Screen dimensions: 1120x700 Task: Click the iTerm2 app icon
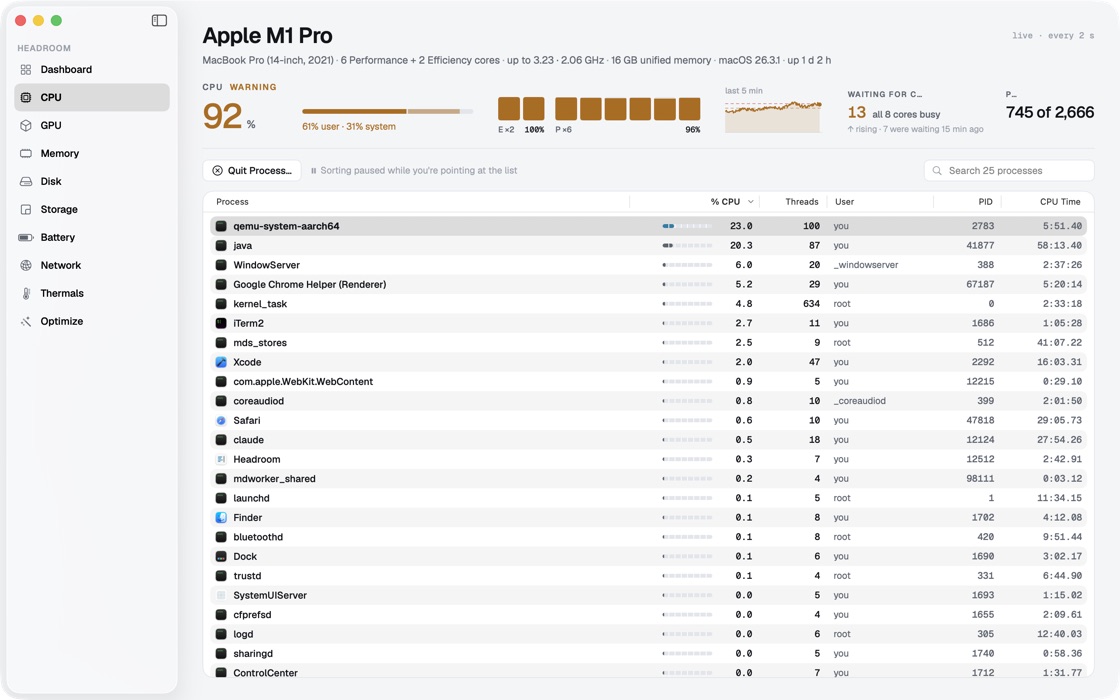(x=221, y=323)
